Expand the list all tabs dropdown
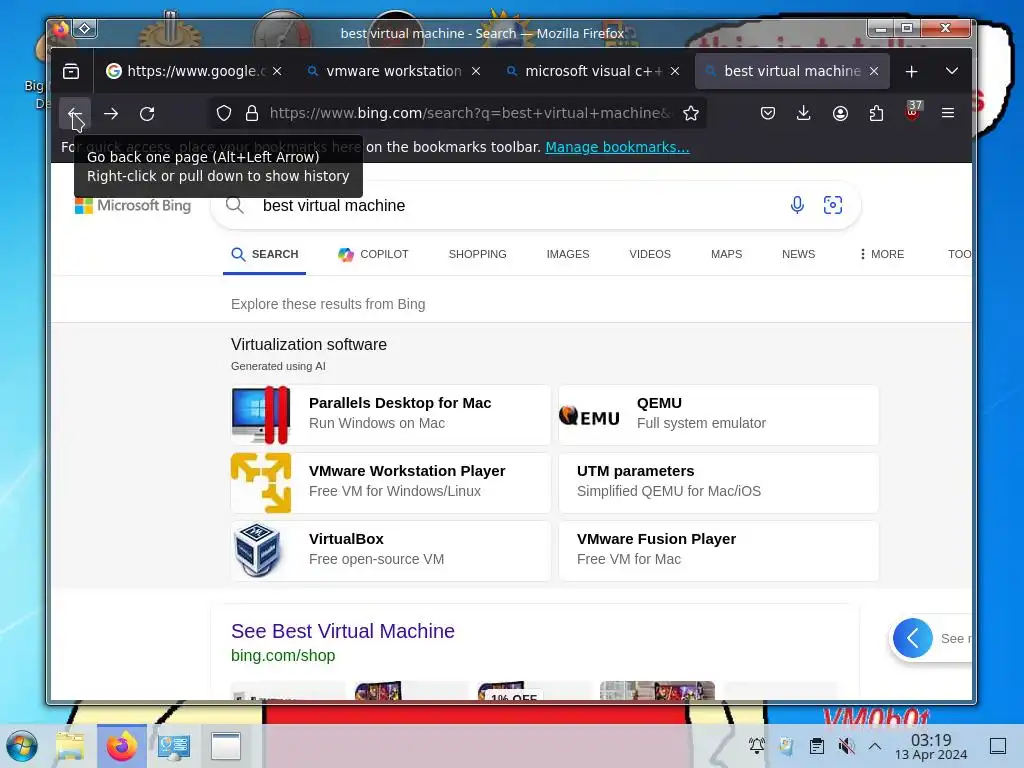The height and width of the screenshot is (768, 1024). click(x=952, y=71)
